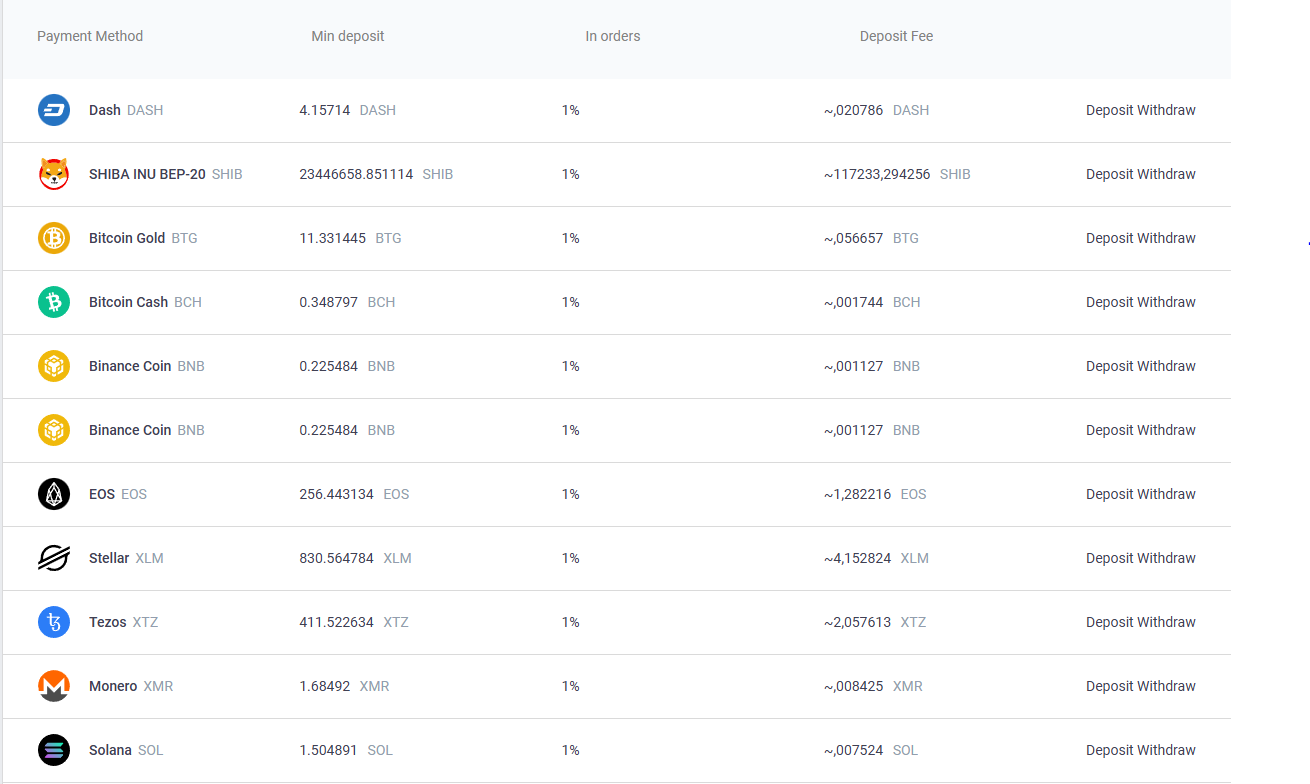
Task: Open Deposit in the Monero row
Action: (x=1110, y=686)
